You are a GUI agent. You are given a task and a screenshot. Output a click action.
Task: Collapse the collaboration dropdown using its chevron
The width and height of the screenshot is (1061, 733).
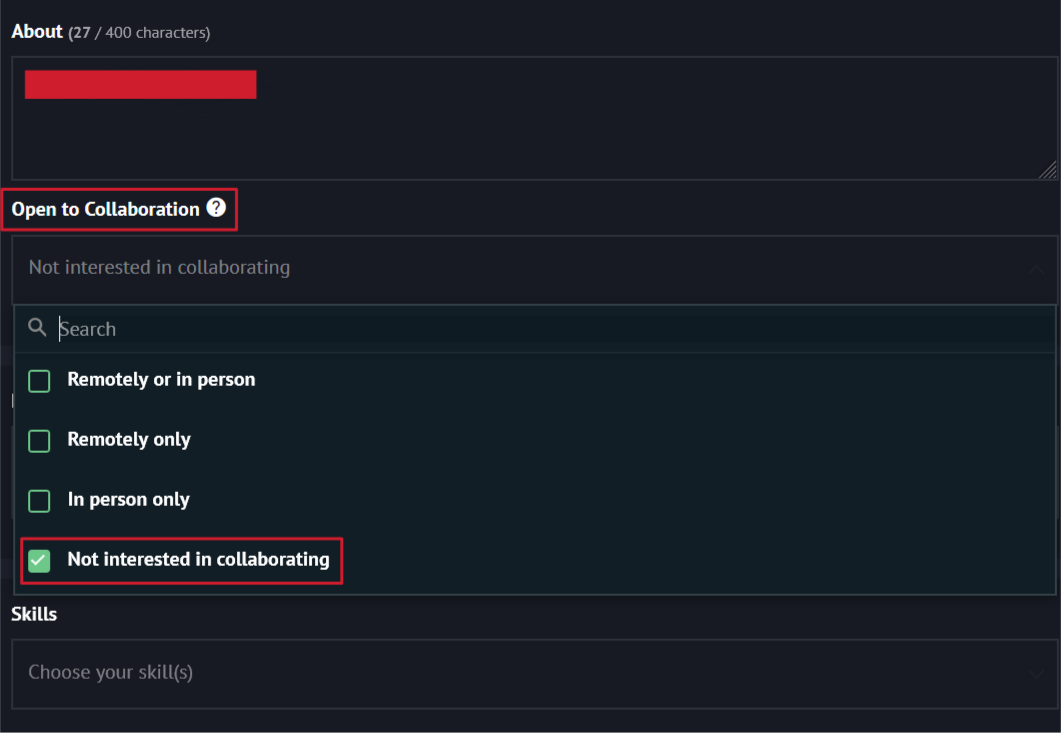(1035, 269)
